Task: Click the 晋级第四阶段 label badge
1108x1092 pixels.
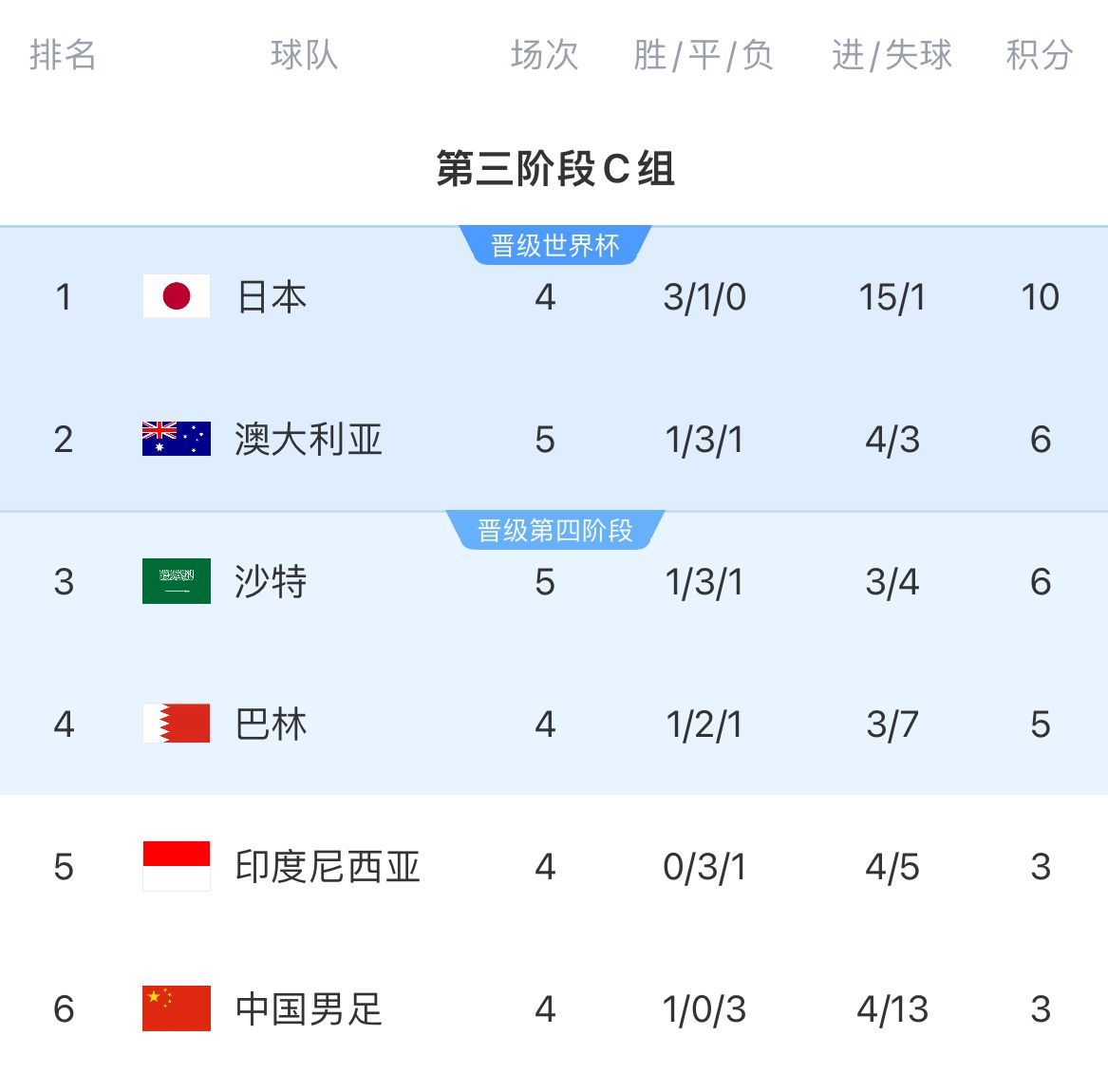Action: click(x=554, y=531)
